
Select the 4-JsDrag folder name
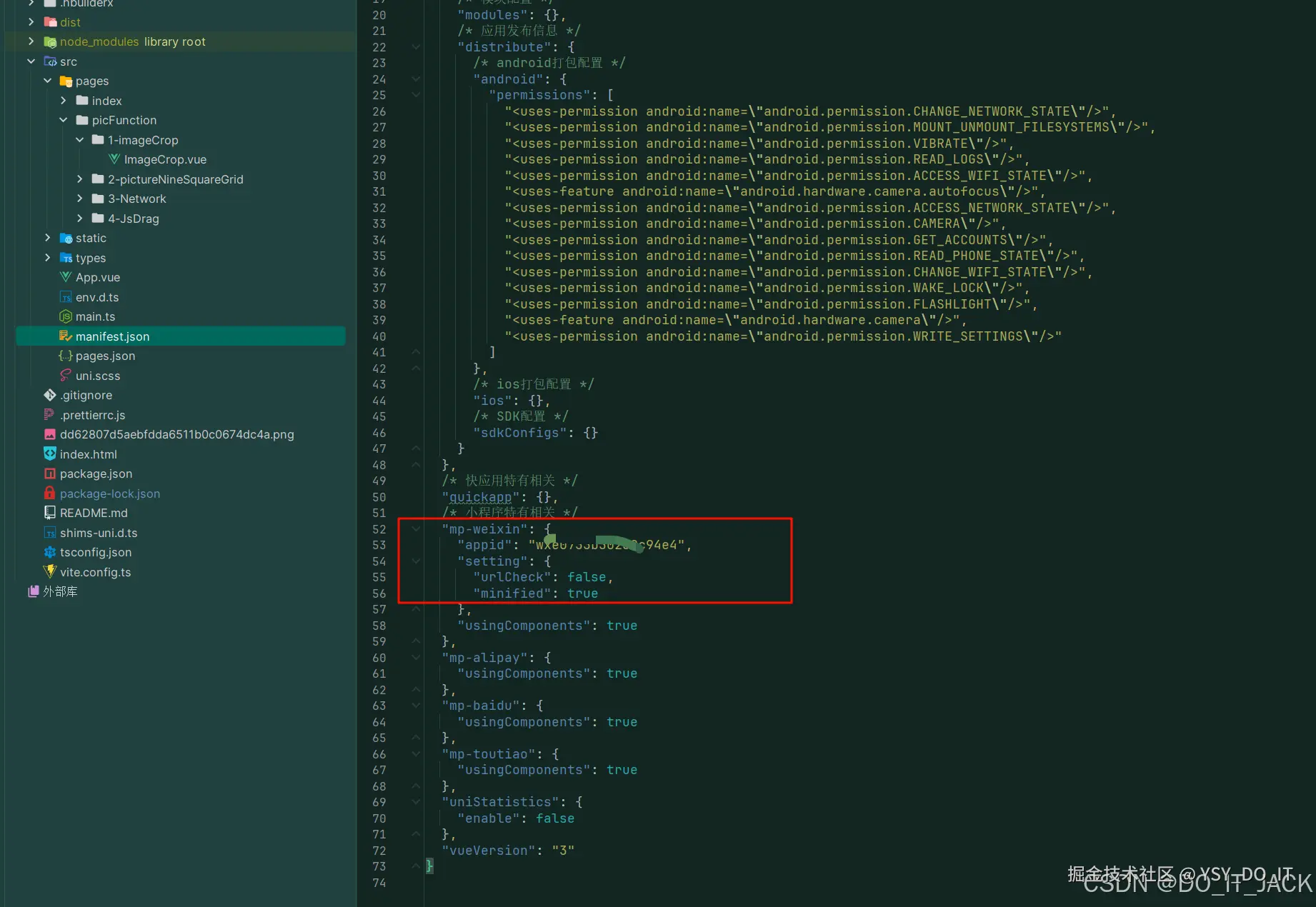point(134,219)
